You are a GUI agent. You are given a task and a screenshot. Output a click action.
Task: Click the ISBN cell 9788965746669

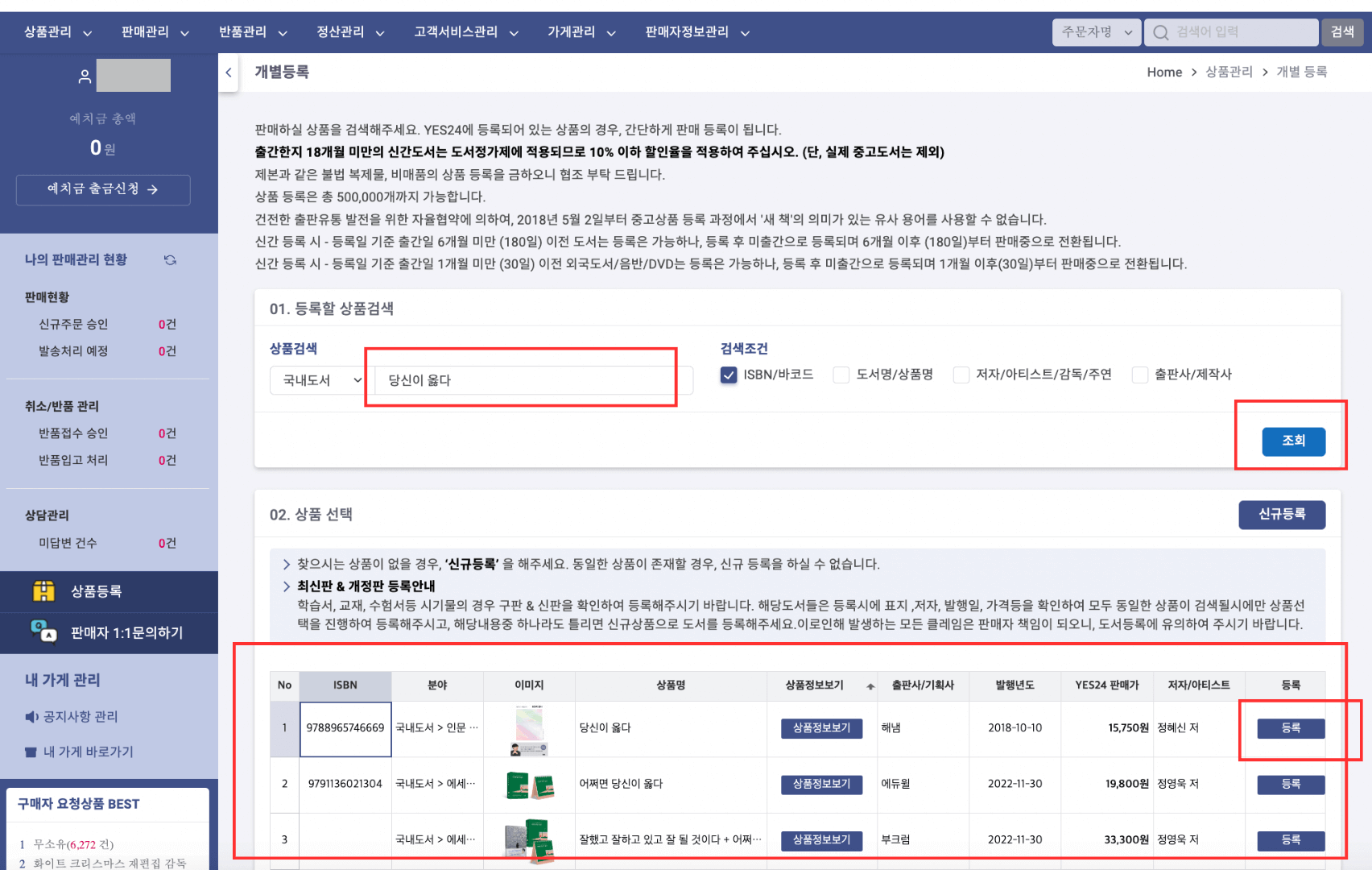point(345,729)
